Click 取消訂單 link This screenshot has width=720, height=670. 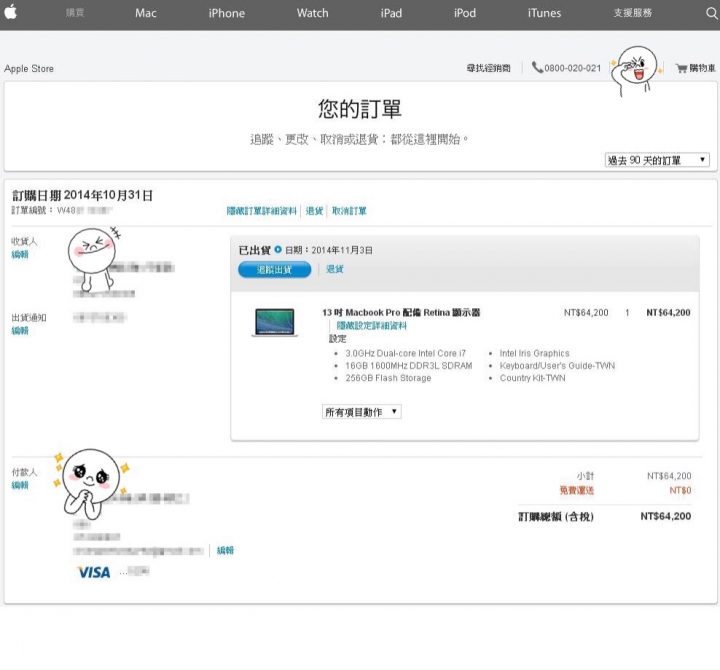349,211
